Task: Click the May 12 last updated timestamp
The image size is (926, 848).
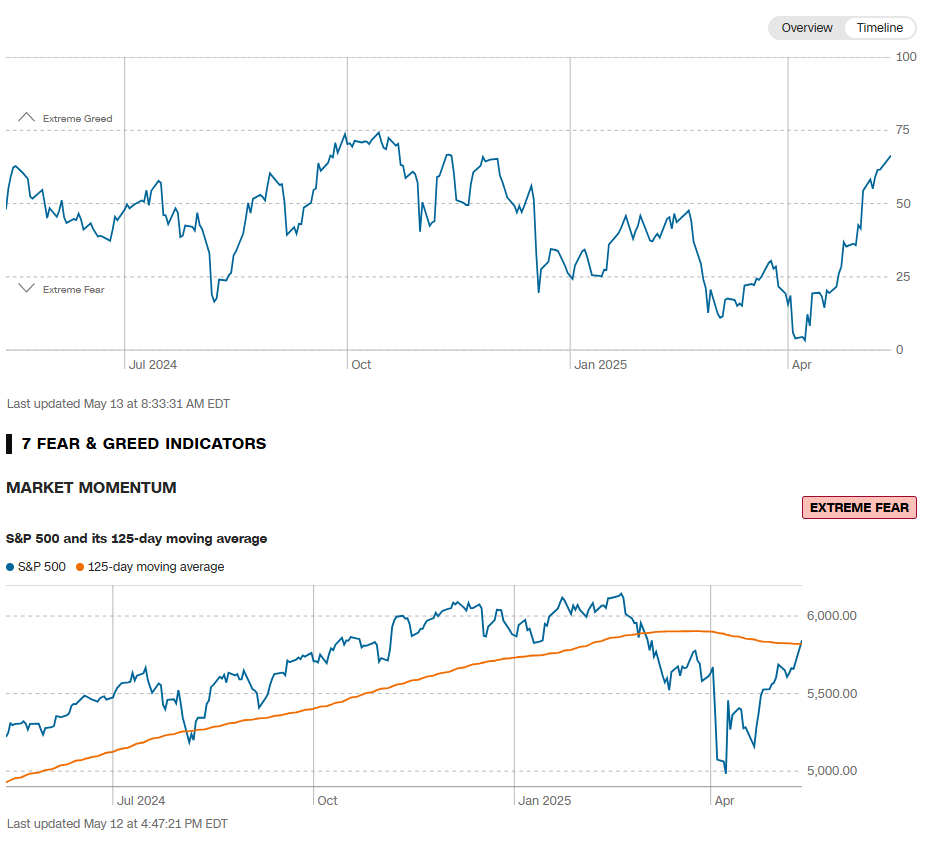Action: click(117, 824)
